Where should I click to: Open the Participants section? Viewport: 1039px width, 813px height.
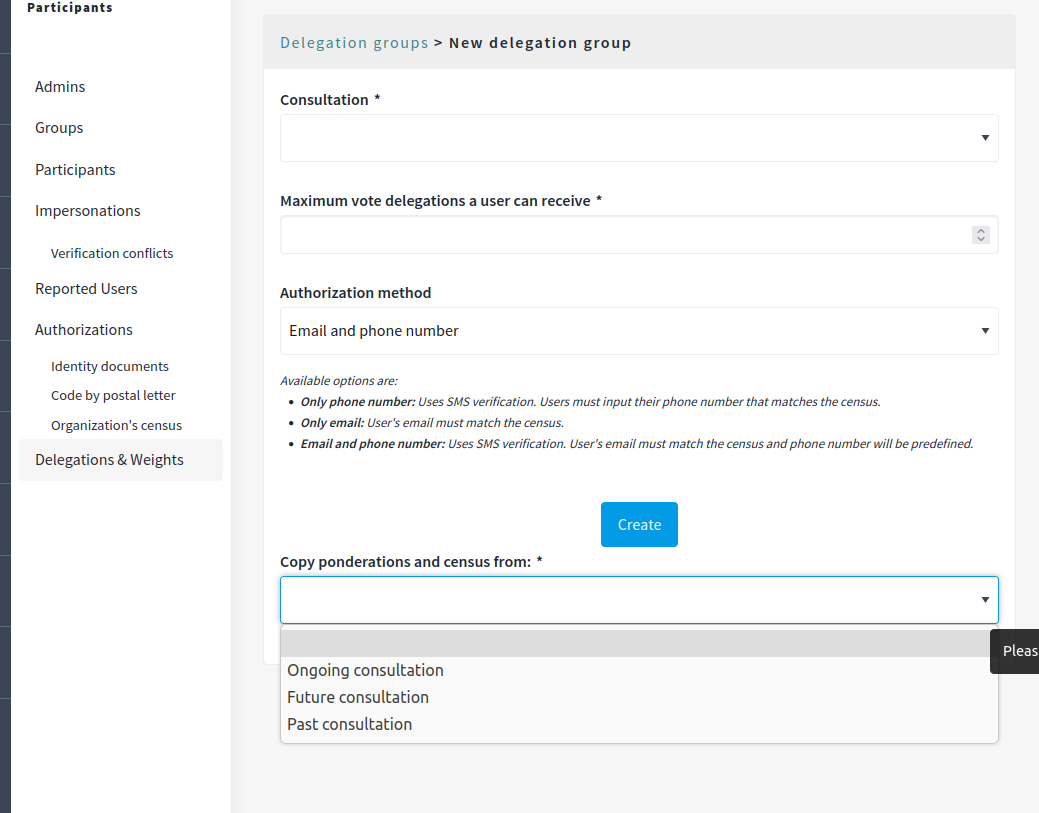tap(75, 169)
